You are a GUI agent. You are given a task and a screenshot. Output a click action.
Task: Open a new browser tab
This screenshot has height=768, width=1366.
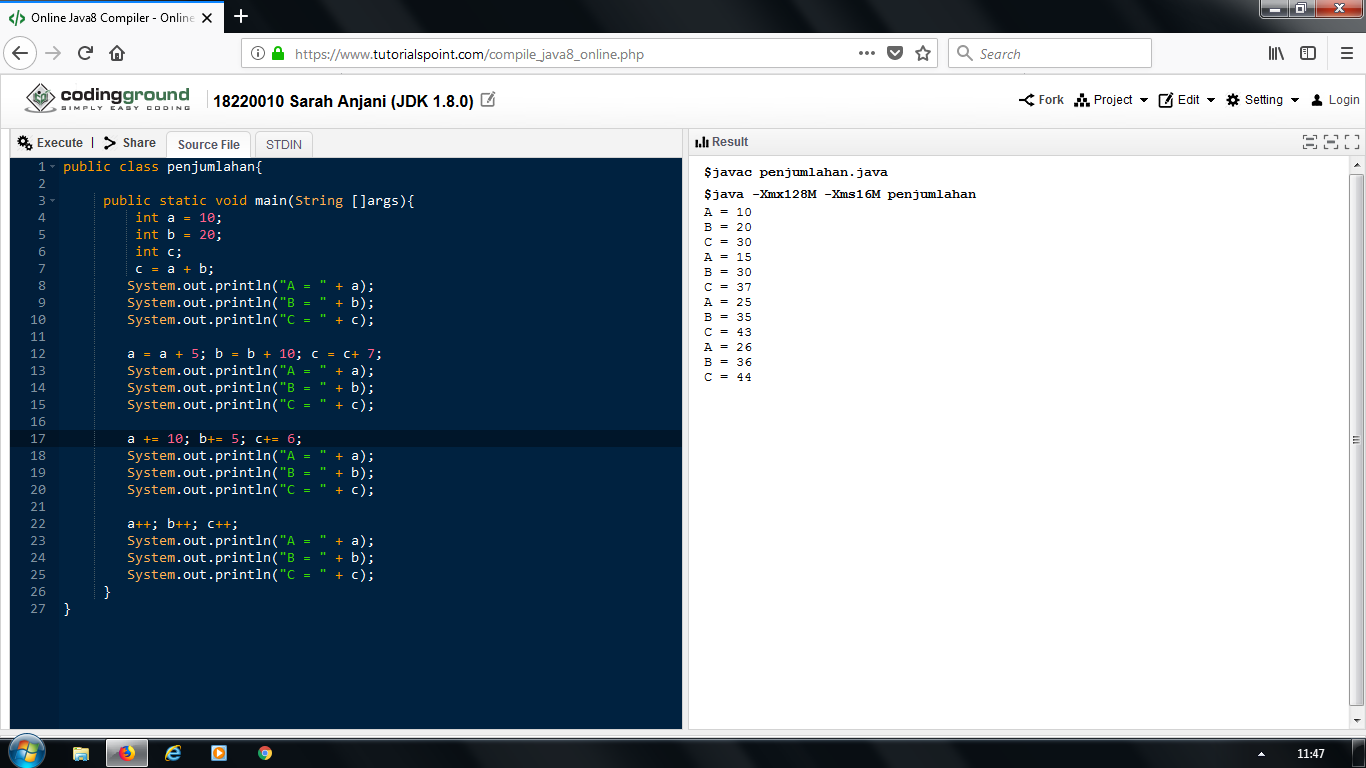tap(240, 16)
